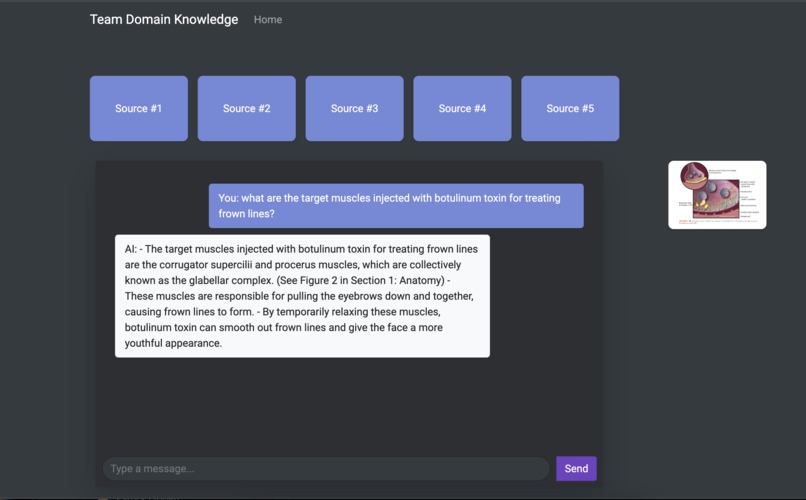Screen dimensions: 806x500
Task: Open the synapse diagram thumbnail
Action: (717, 195)
